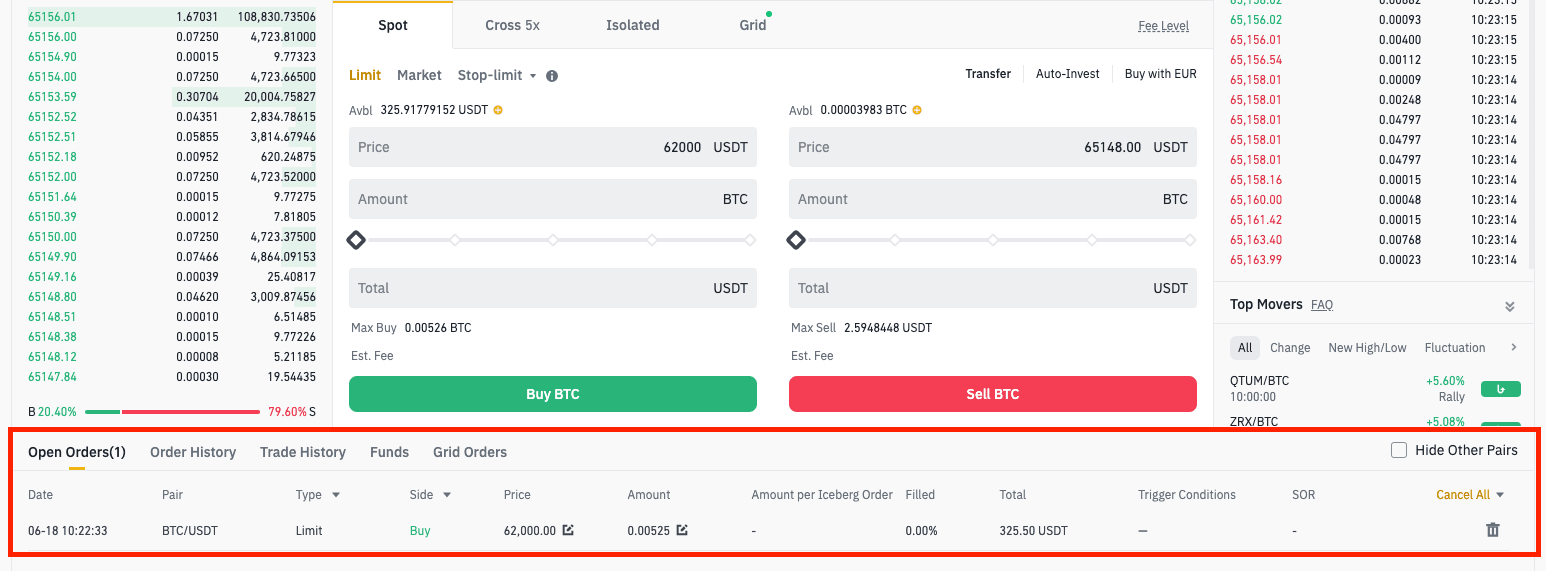Click the info icon beside Stop-limit
The width and height of the screenshot is (1546, 571).
pyautogui.click(x=552, y=76)
